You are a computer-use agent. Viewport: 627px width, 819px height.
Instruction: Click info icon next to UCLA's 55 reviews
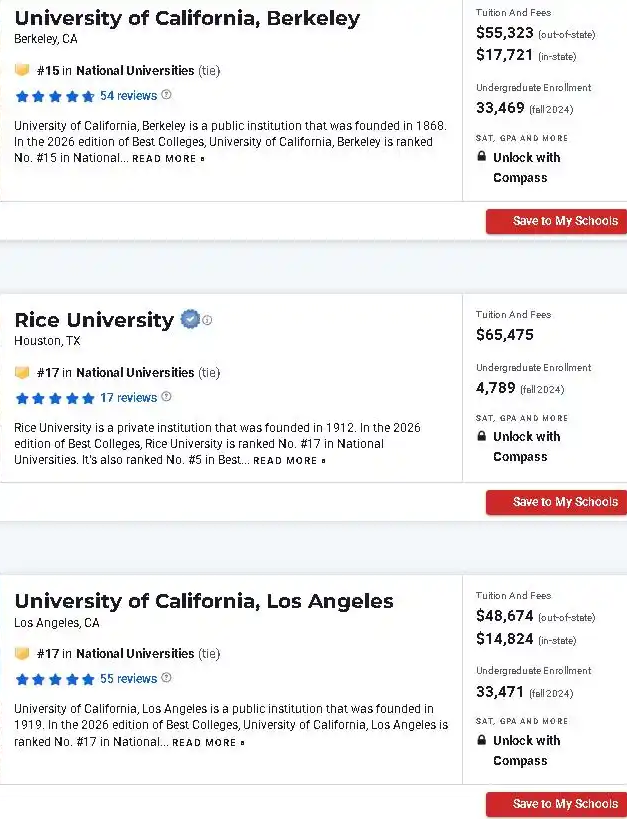[x=166, y=678]
